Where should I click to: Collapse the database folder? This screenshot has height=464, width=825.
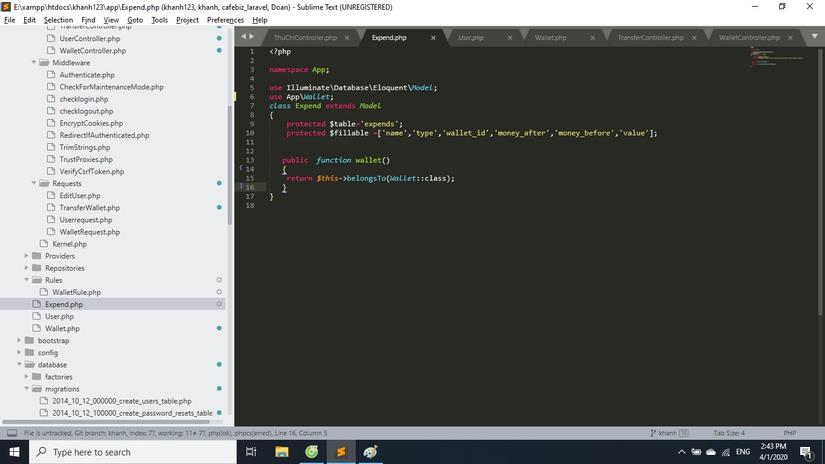pos(19,365)
